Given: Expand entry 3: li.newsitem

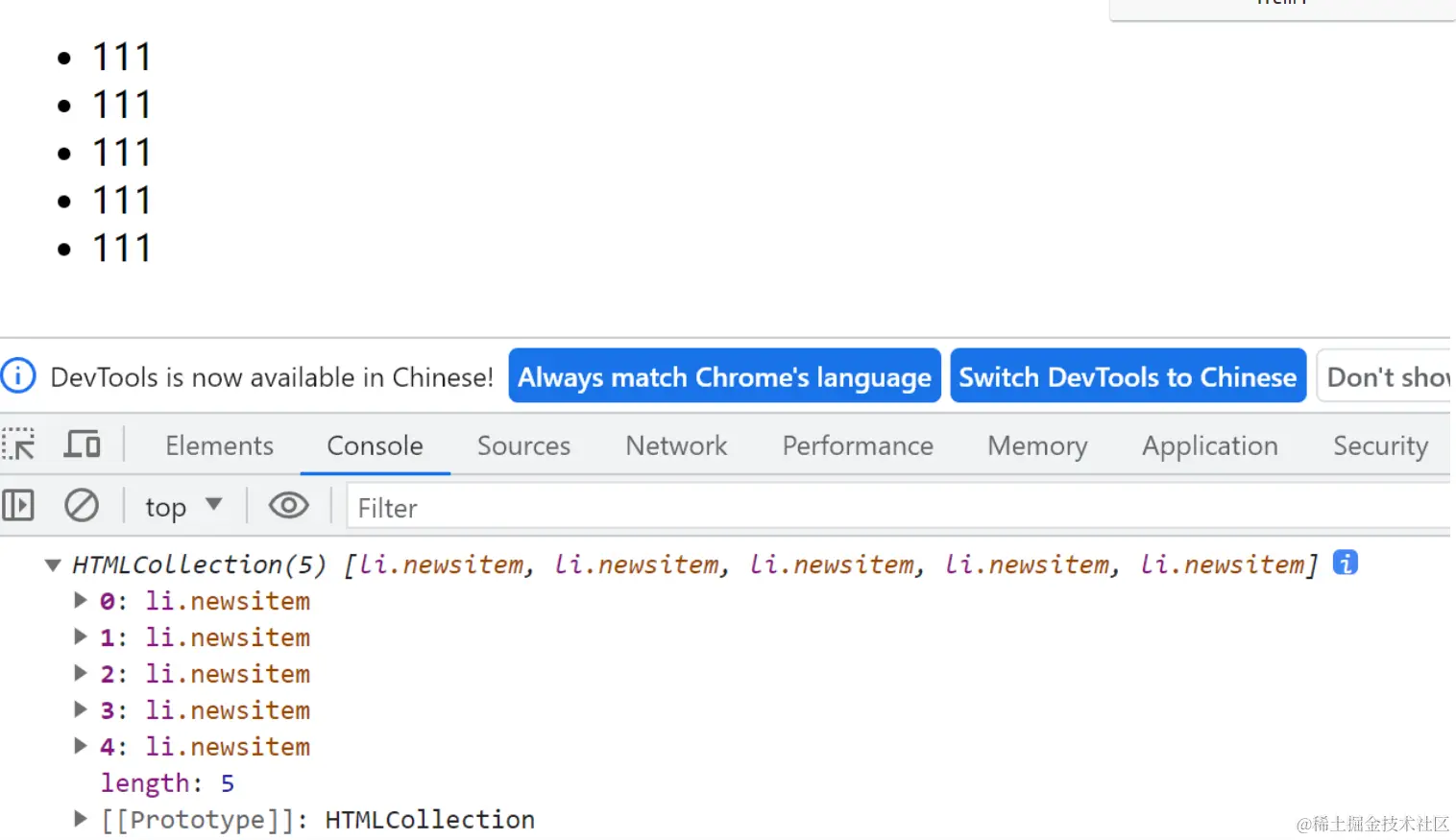Looking at the screenshot, I should (x=81, y=709).
